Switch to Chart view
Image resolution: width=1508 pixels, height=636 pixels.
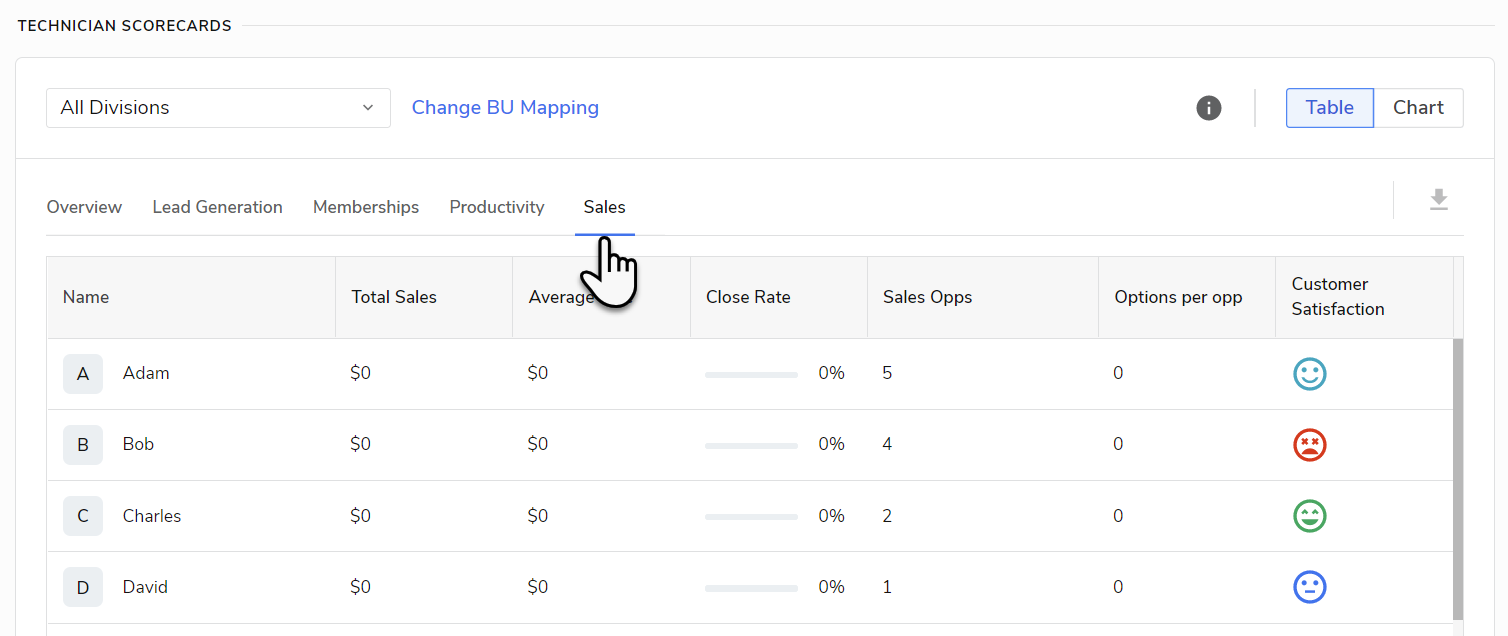1418,107
